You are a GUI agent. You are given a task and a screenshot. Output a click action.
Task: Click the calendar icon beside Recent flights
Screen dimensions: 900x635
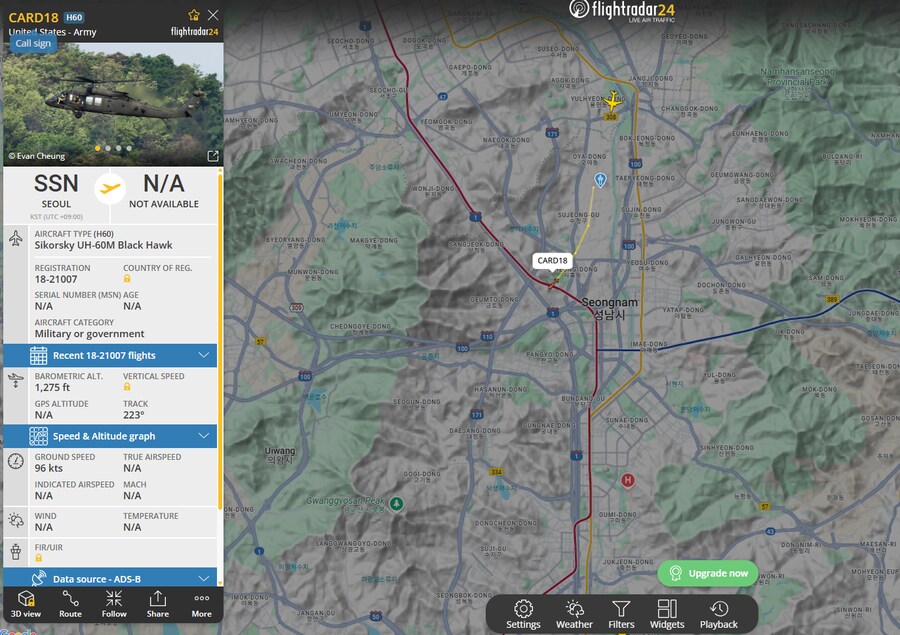coord(38,355)
